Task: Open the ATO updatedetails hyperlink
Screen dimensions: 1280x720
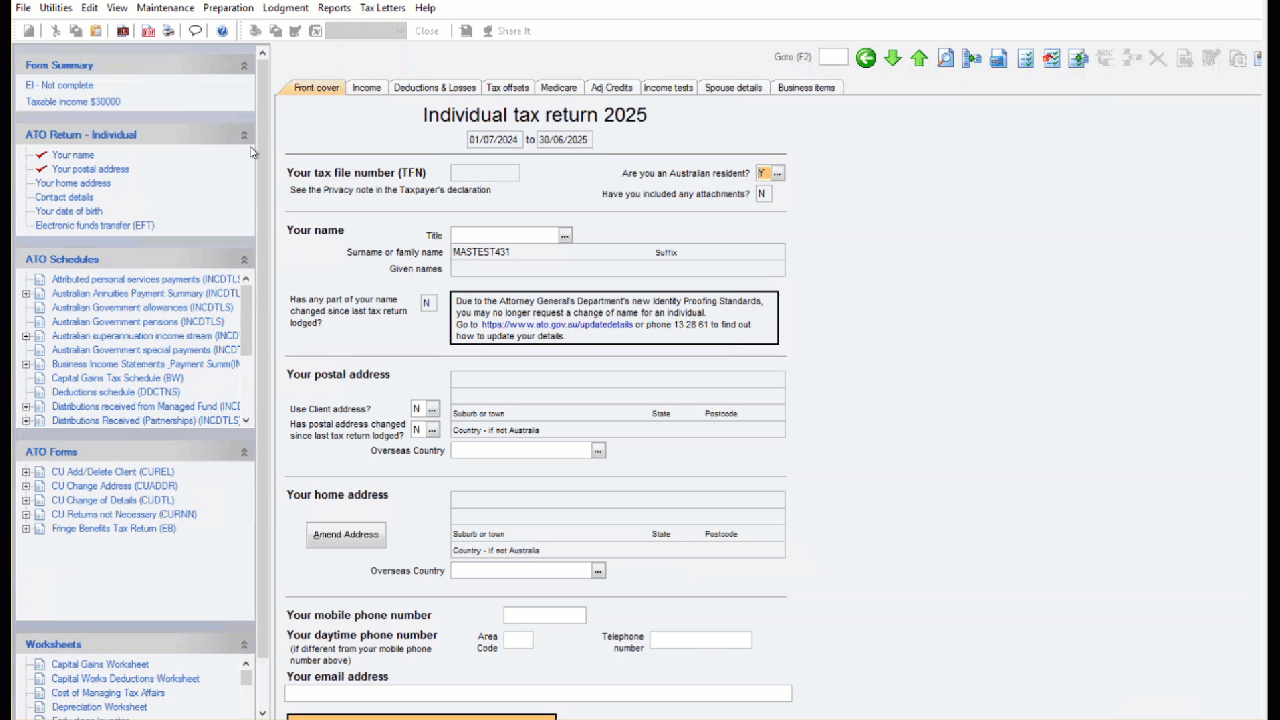Action: coord(557,325)
